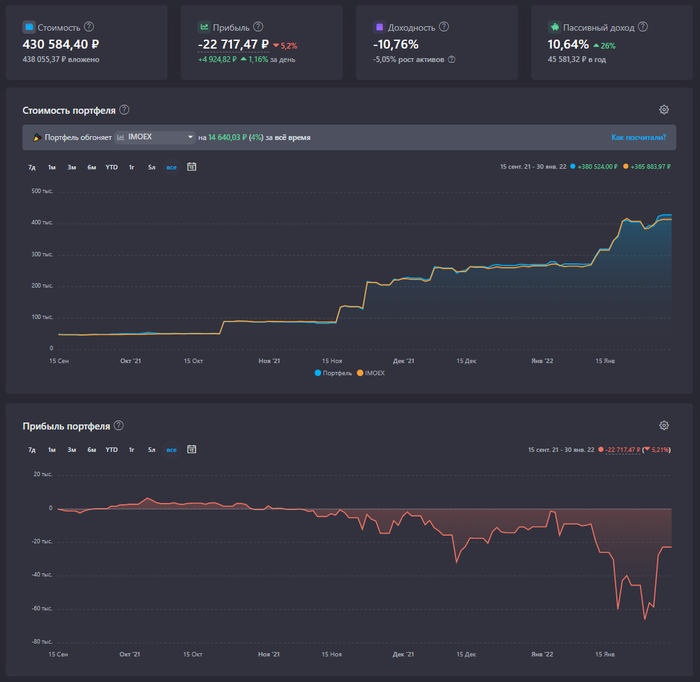Select все range in Прибыль портфеля chart
This screenshot has width=700, height=682.
pos(171,450)
